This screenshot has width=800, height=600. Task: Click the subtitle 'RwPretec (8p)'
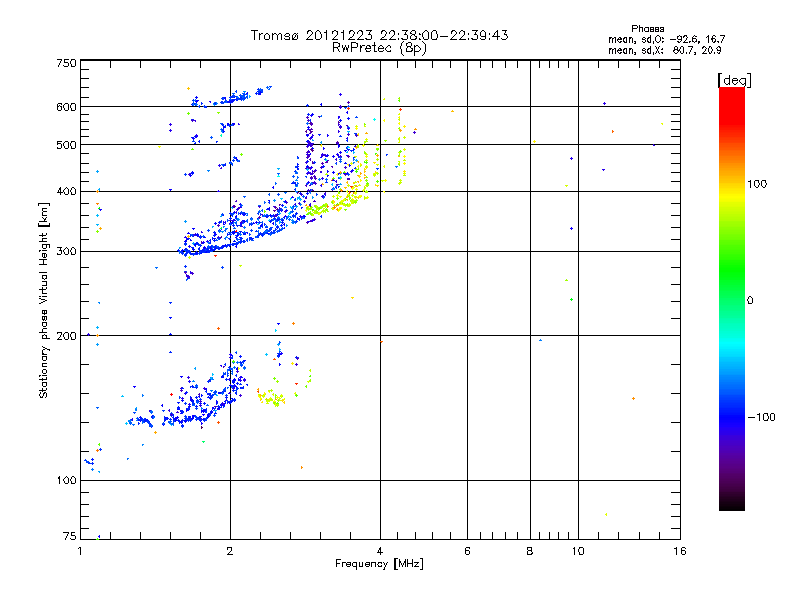(379, 48)
